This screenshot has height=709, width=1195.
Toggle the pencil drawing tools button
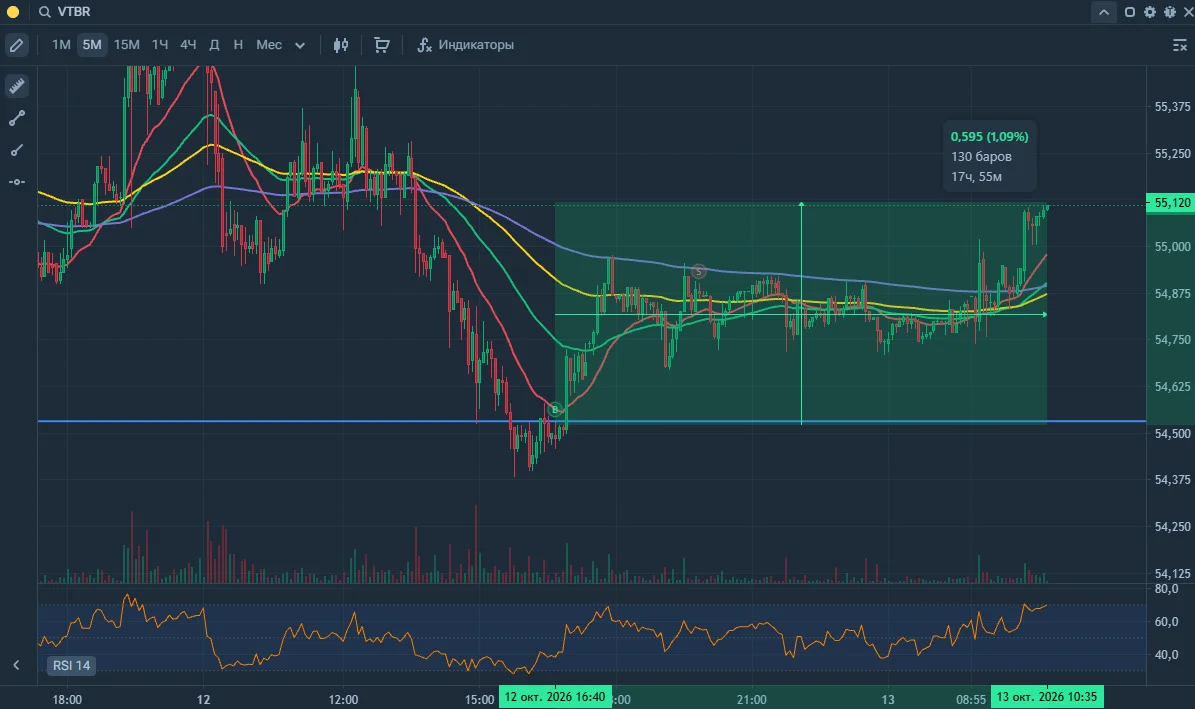pyautogui.click(x=16, y=45)
